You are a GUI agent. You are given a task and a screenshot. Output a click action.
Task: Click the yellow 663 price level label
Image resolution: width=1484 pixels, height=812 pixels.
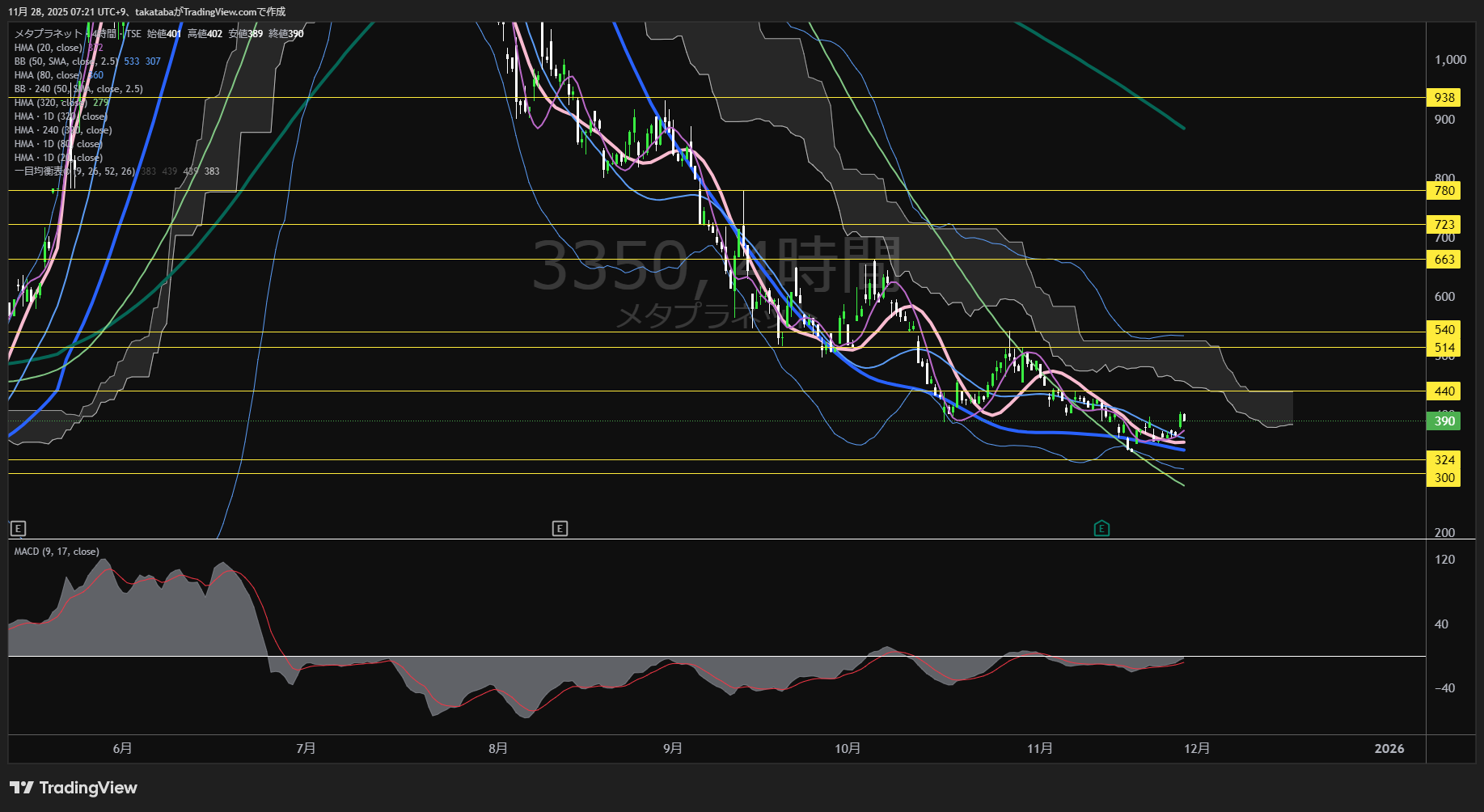click(1444, 259)
